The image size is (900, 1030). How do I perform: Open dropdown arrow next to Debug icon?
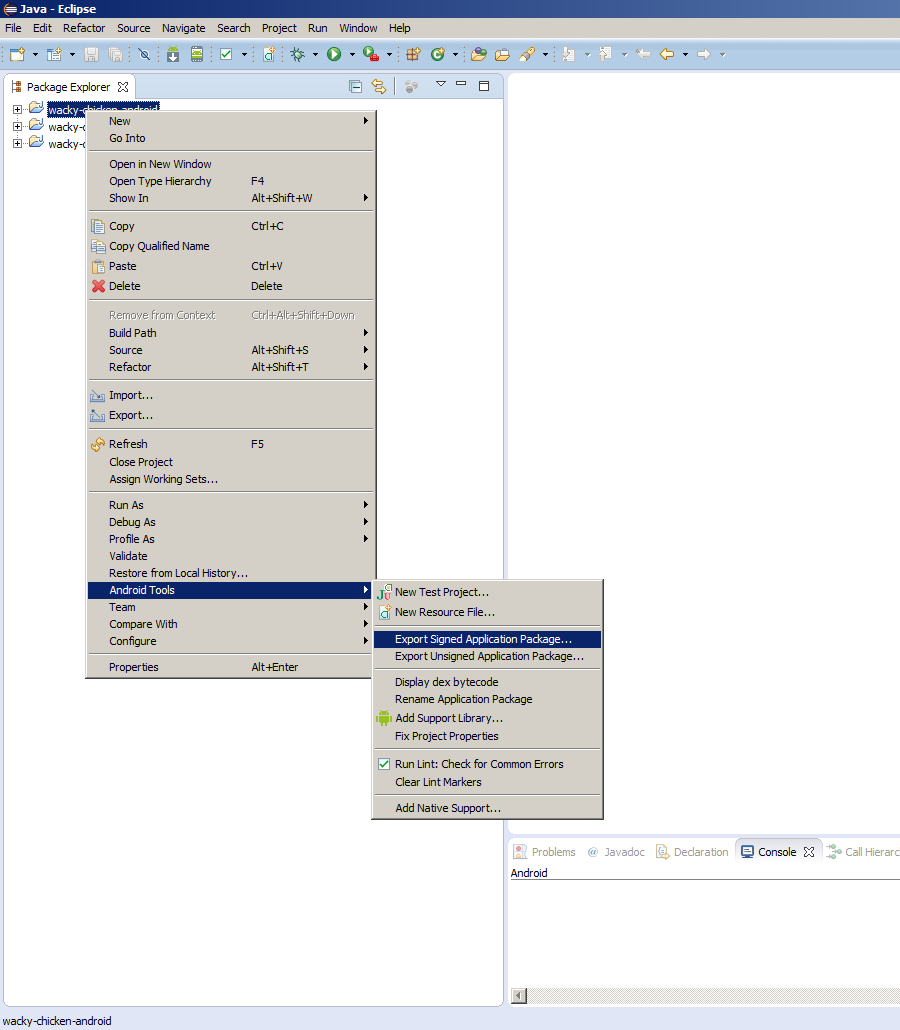click(x=315, y=55)
